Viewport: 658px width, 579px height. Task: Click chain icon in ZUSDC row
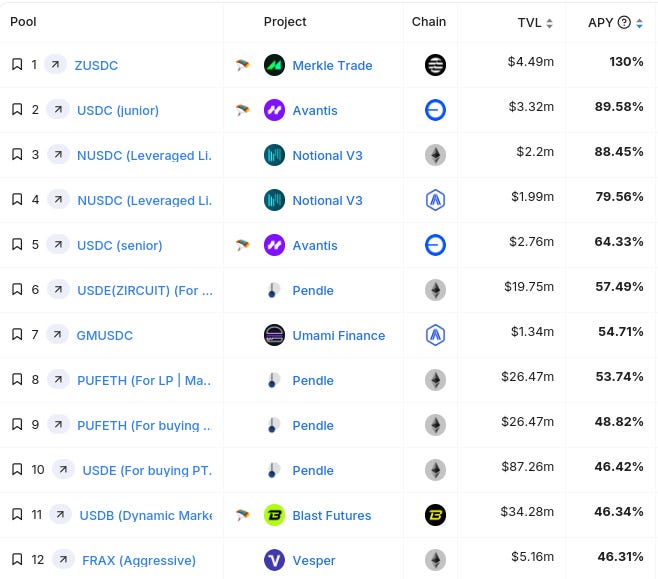pos(435,65)
